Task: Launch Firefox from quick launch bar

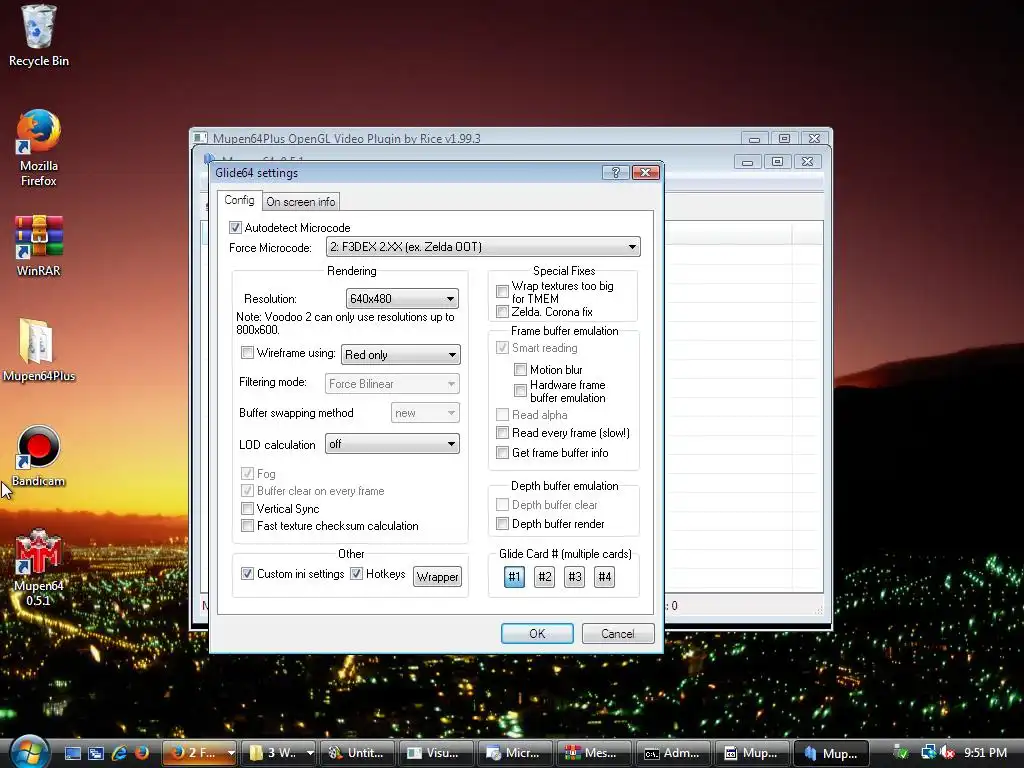Action: tap(142, 753)
